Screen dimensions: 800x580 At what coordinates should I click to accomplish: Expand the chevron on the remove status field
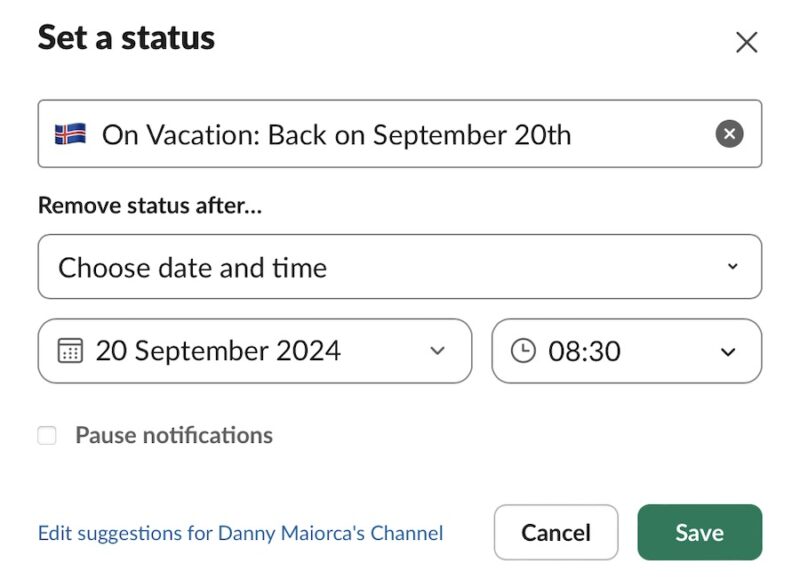(x=733, y=266)
